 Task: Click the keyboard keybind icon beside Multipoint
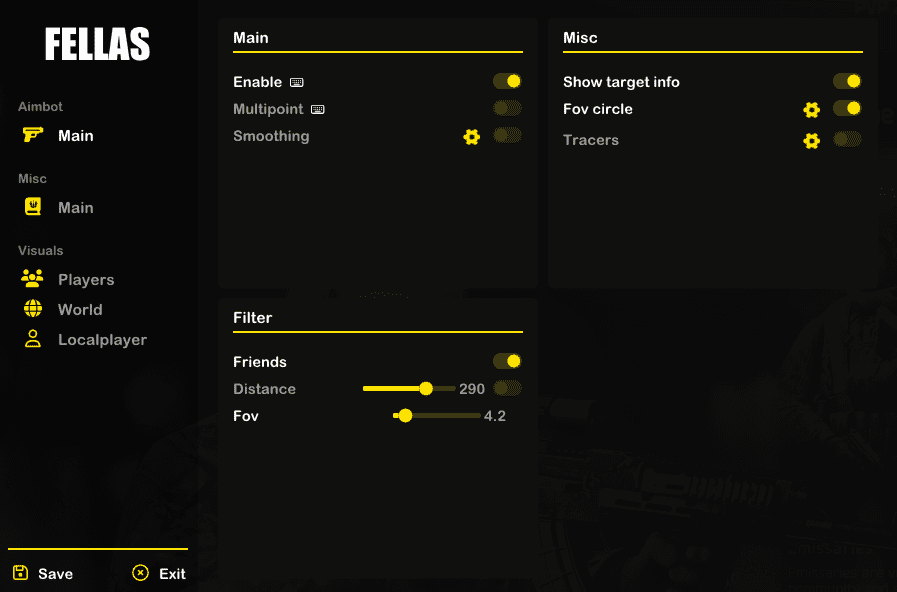[317, 109]
